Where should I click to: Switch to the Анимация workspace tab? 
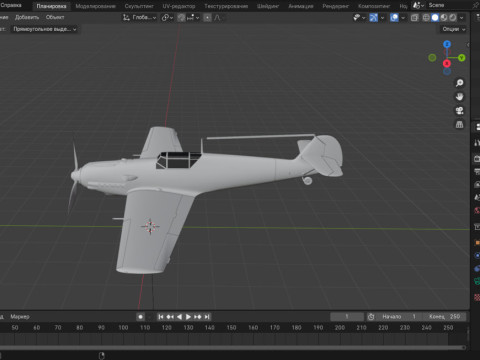pos(301,6)
